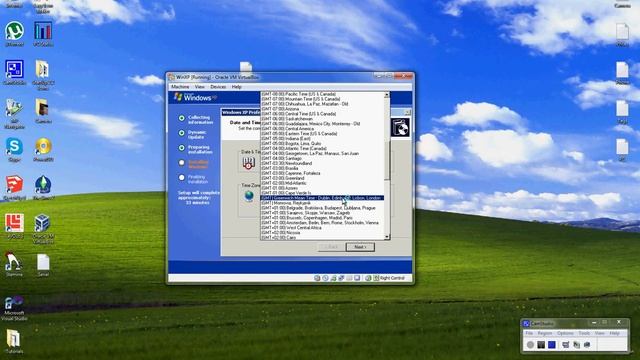Click CamStudio's Record button

[530, 345]
